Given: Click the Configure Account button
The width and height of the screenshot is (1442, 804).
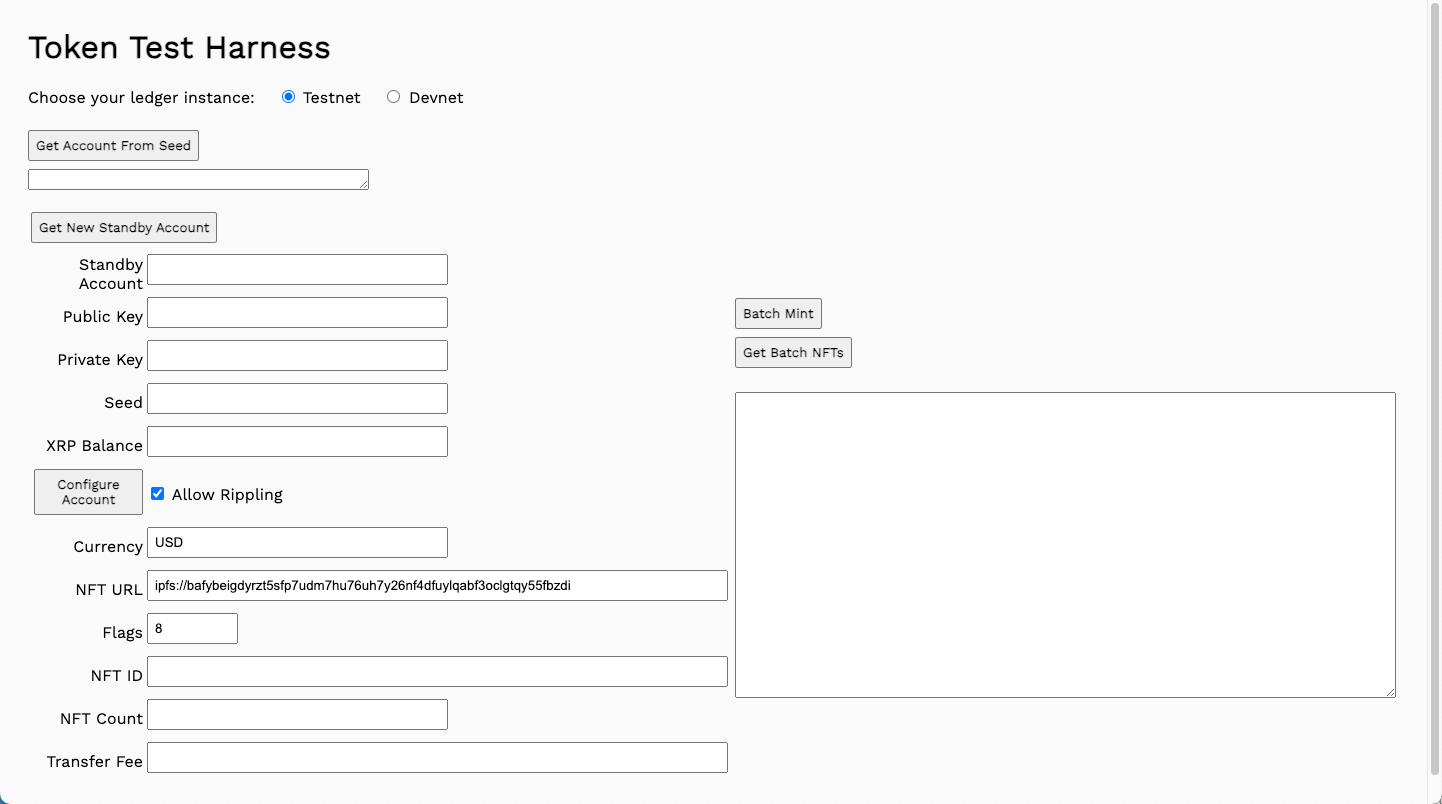Looking at the screenshot, I should pos(88,492).
